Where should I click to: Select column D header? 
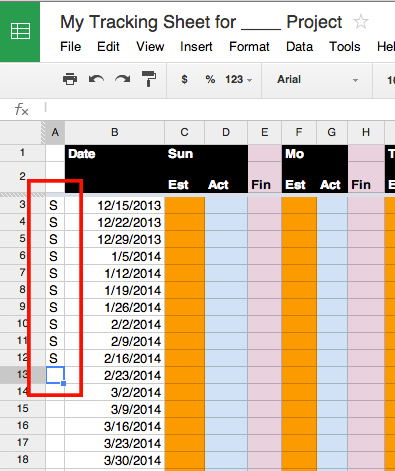click(x=226, y=133)
